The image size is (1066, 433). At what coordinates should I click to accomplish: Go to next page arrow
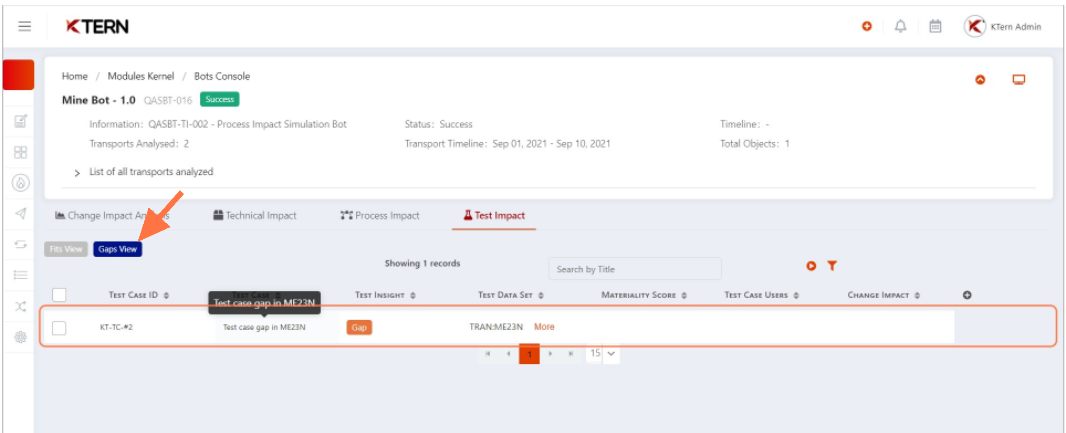coord(550,353)
